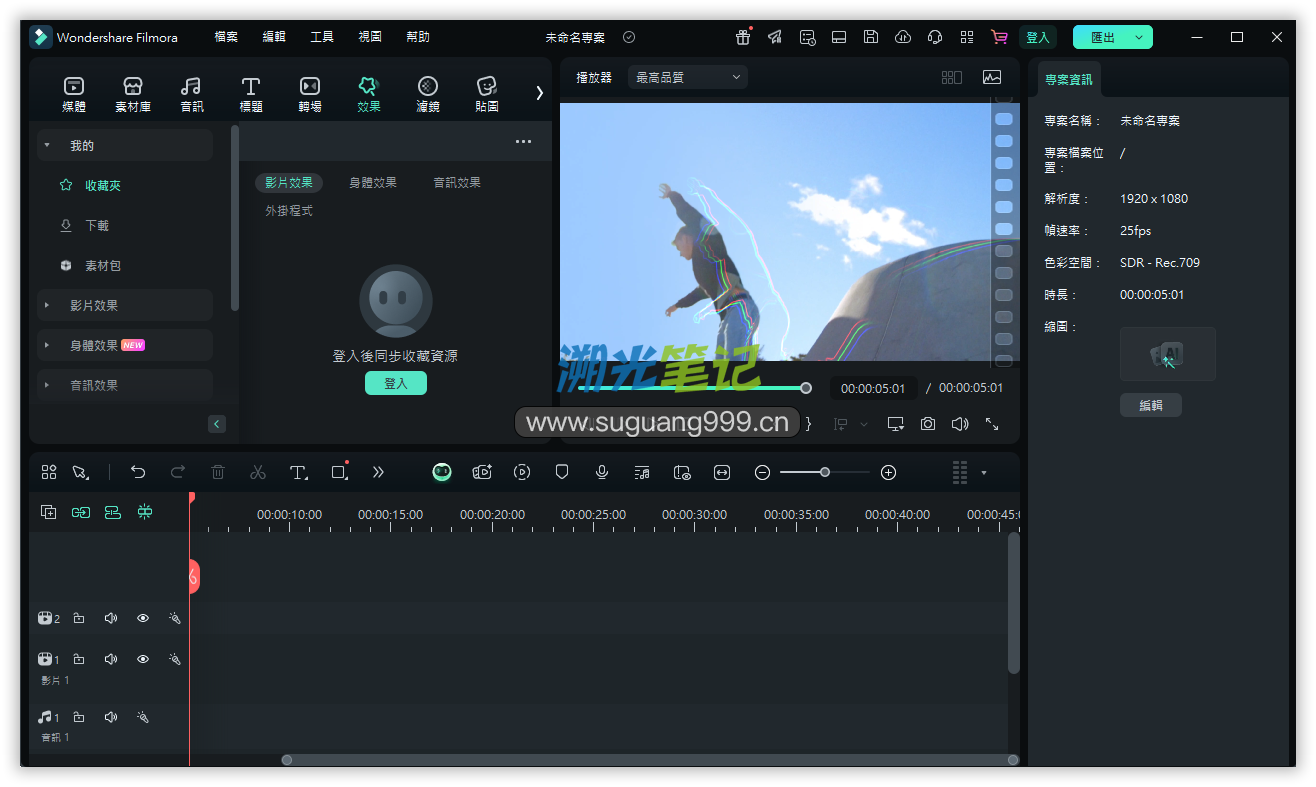
Task: Open the 標題 titles panel
Action: pos(251,94)
